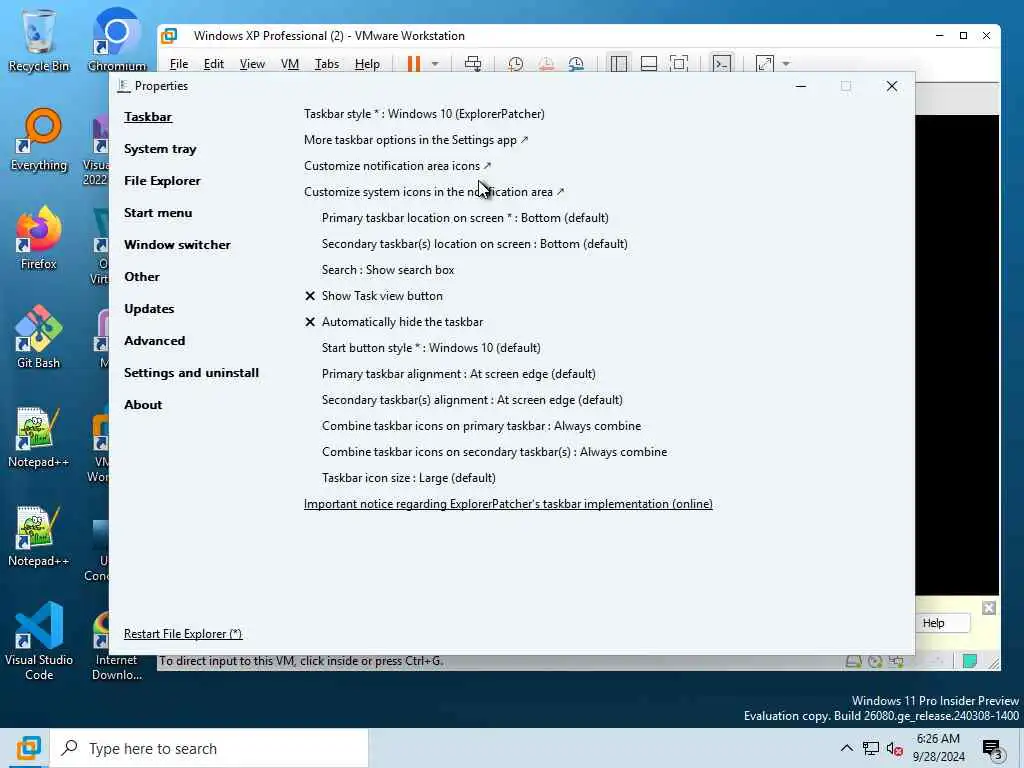
Task: Select the Window switcher section
Action: click(x=177, y=245)
